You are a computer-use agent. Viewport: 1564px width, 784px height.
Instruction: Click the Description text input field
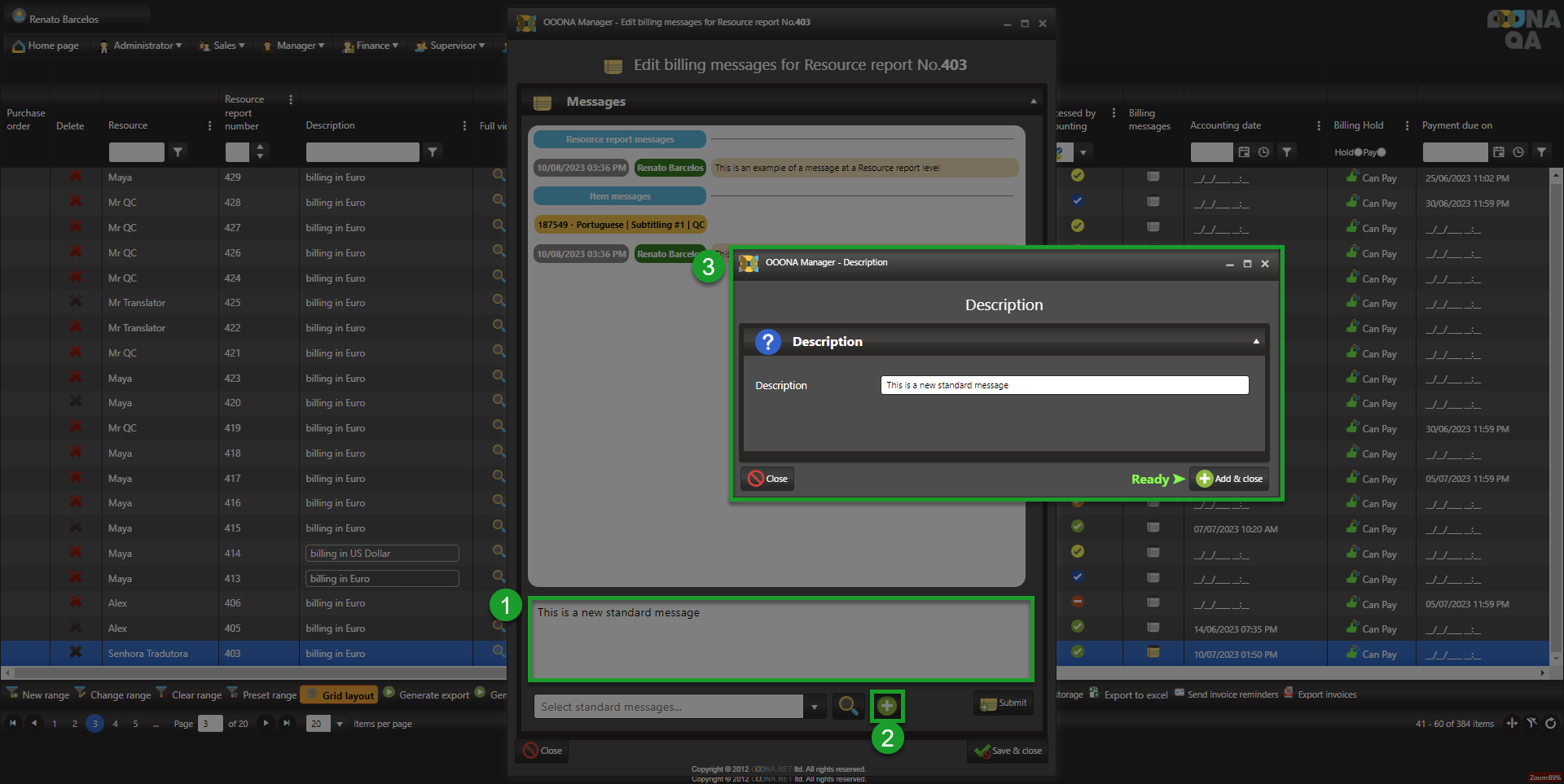[1064, 385]
